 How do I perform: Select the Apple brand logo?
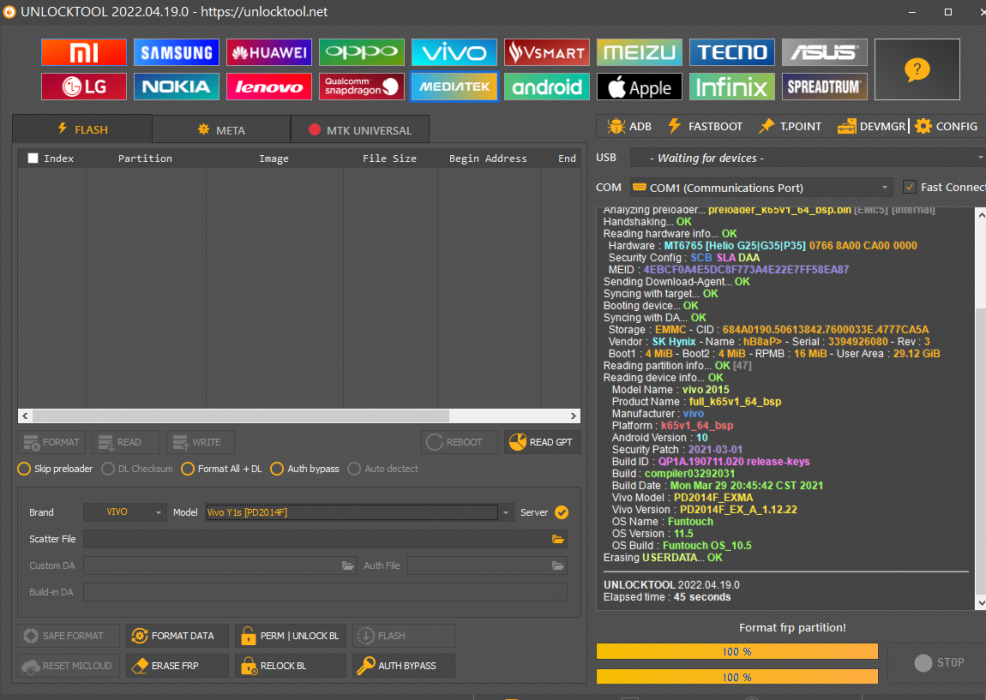pos(640,87)
